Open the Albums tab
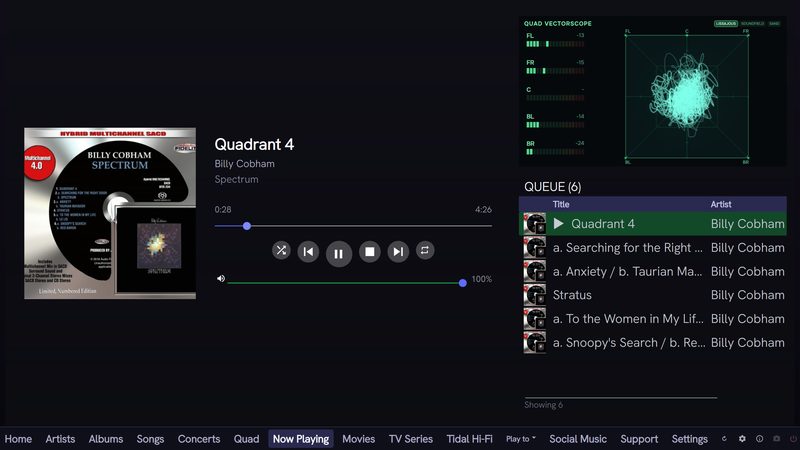Viewport: 800px width, 450px height. [106, 439]
